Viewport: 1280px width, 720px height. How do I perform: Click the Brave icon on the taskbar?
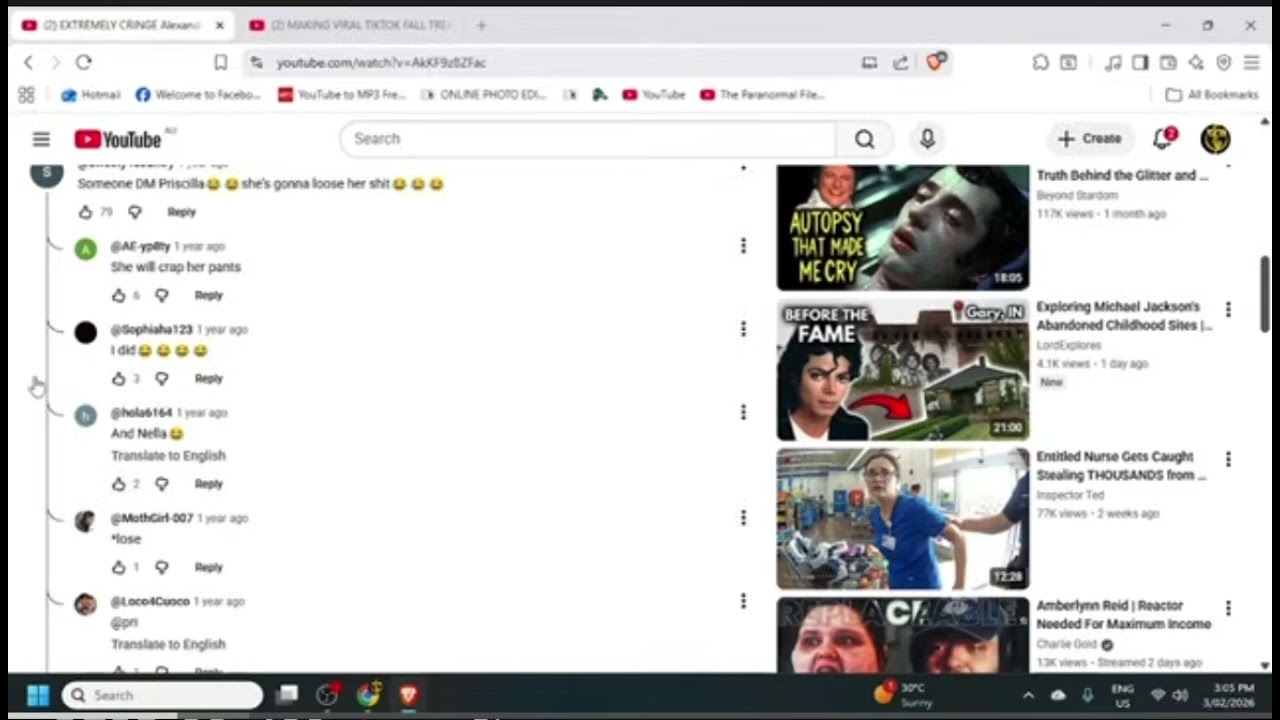point(409,695)
